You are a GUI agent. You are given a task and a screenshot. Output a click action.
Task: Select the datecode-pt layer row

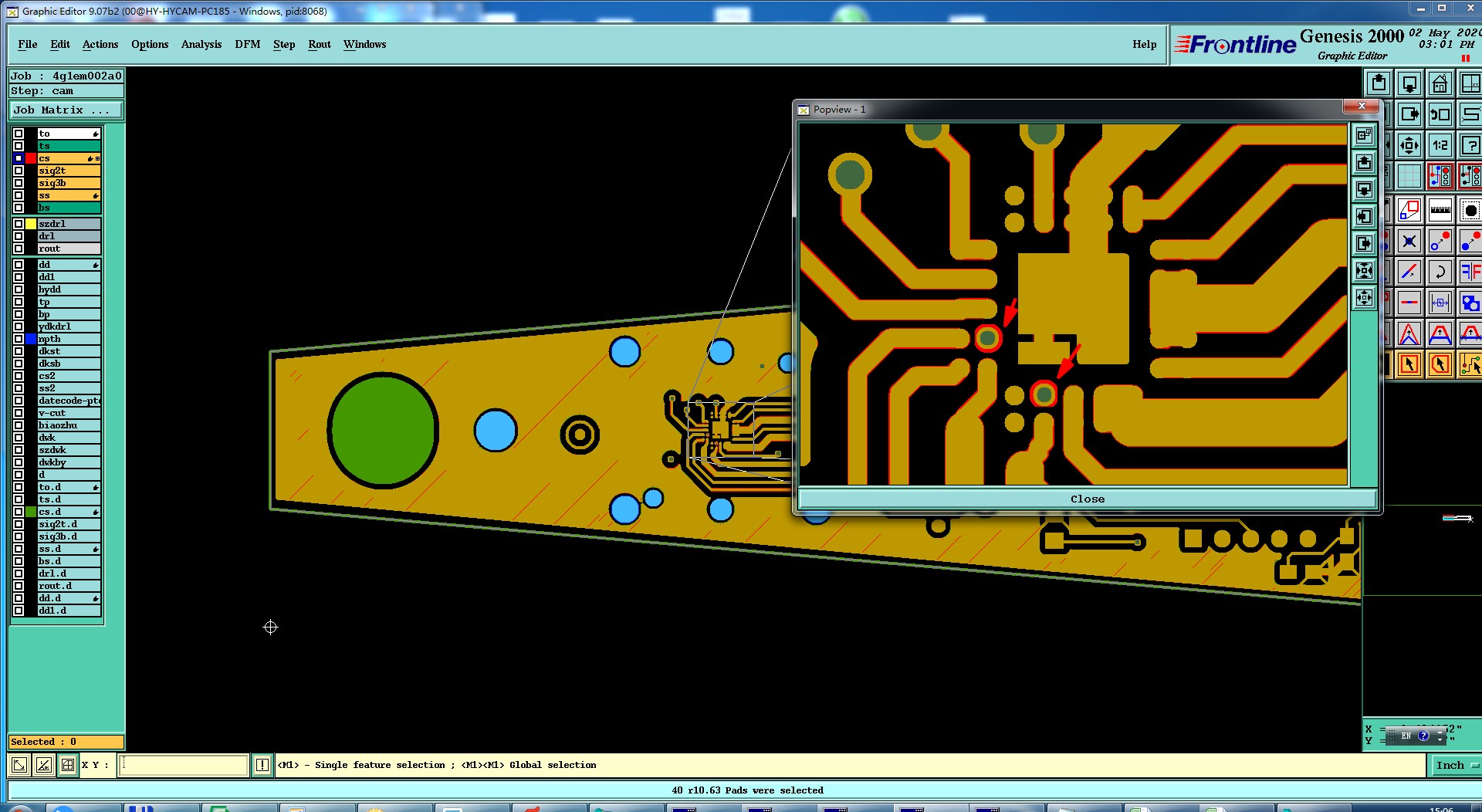69,401
